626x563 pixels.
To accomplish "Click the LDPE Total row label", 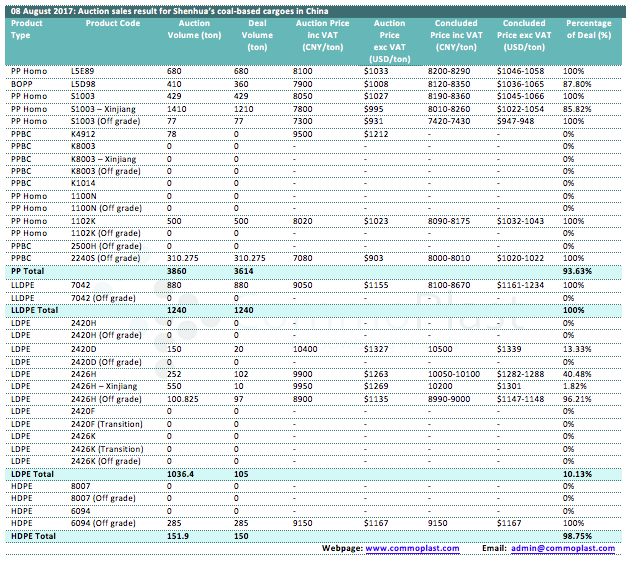I will [x=32, y=472].
